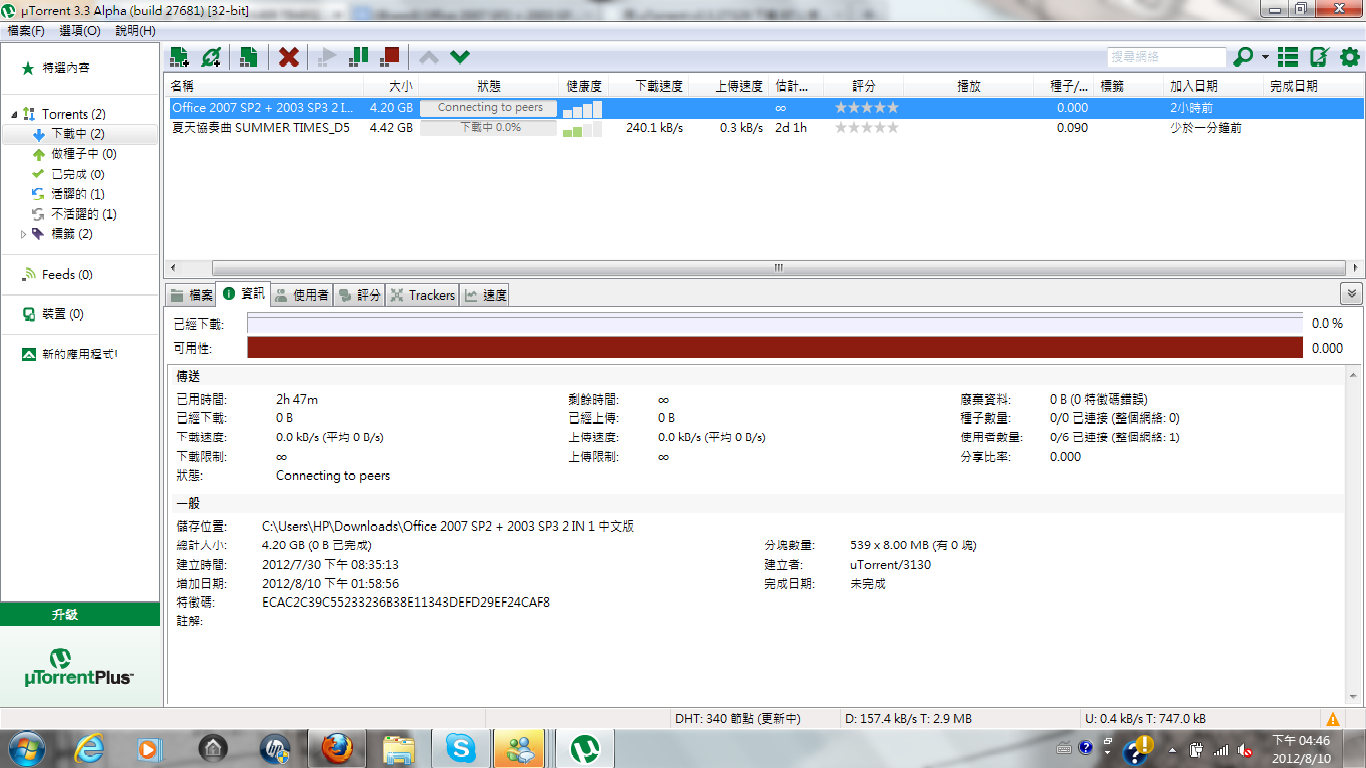Viewport: 1366px width, 768px height.
Task: Switch to the 檔案 tab
Action: [x=191, y=295]
